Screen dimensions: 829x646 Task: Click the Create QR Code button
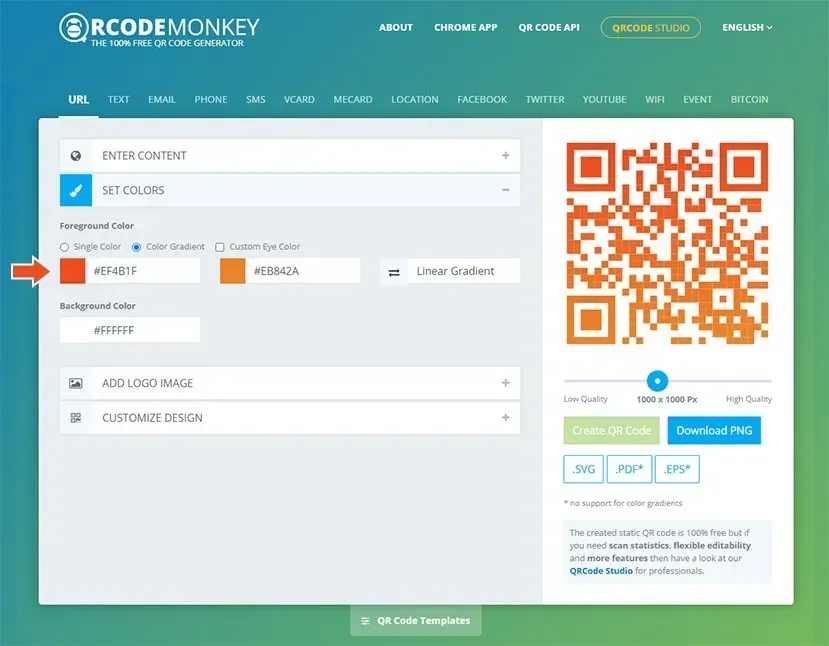[612, 430]
